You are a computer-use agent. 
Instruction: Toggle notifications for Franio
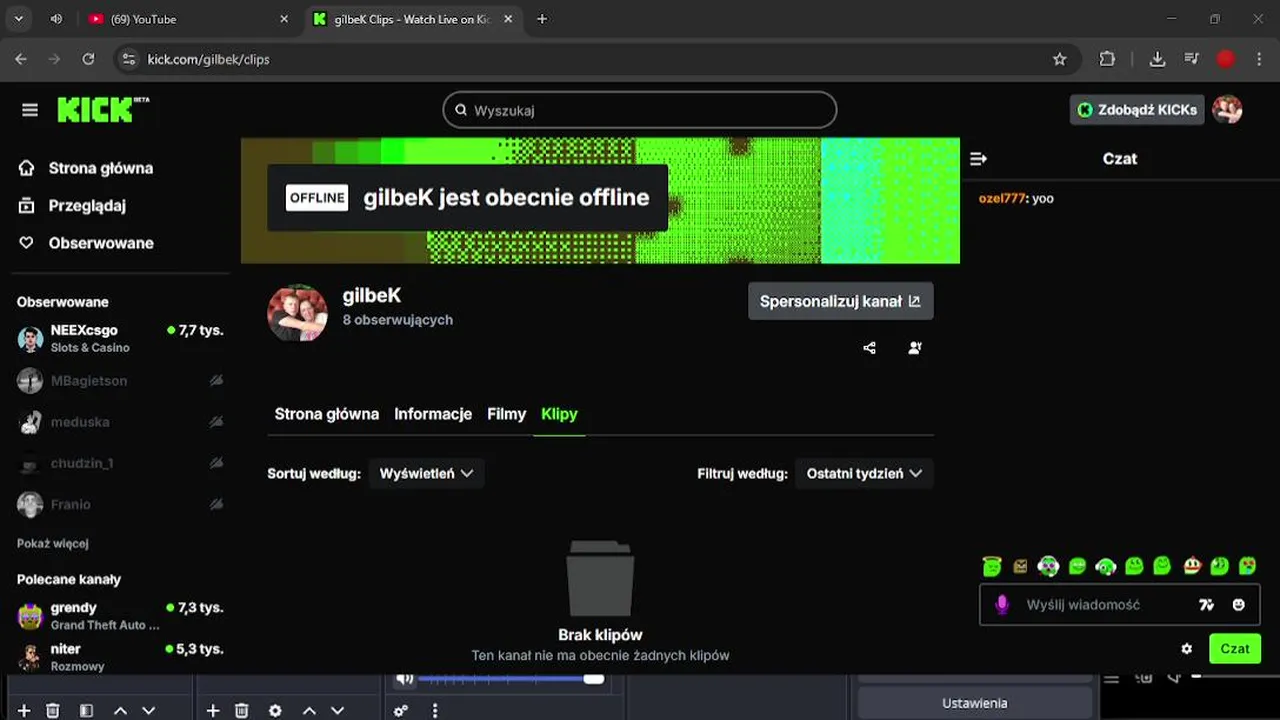click(216, 505)
